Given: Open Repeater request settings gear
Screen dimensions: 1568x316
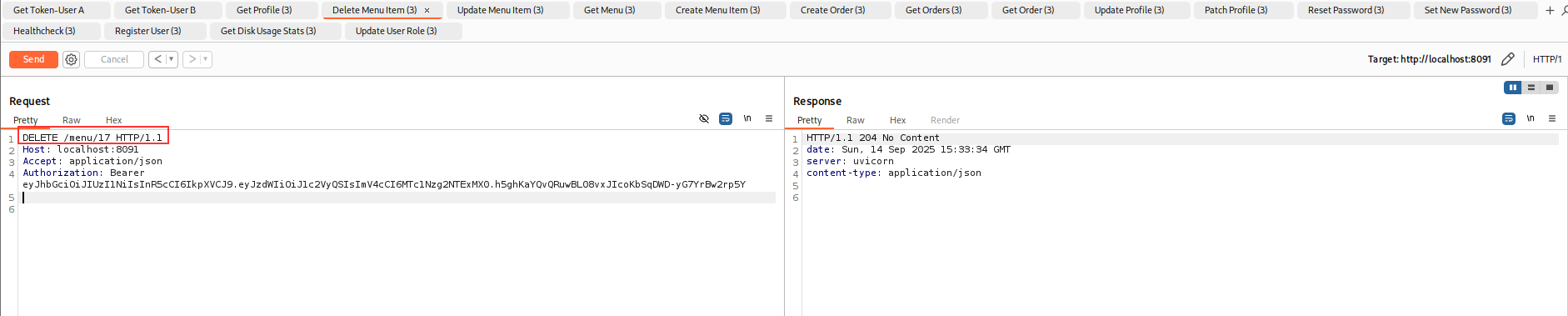Looking at the screenshot, I should pyautogui.click(x=72, y=59).
